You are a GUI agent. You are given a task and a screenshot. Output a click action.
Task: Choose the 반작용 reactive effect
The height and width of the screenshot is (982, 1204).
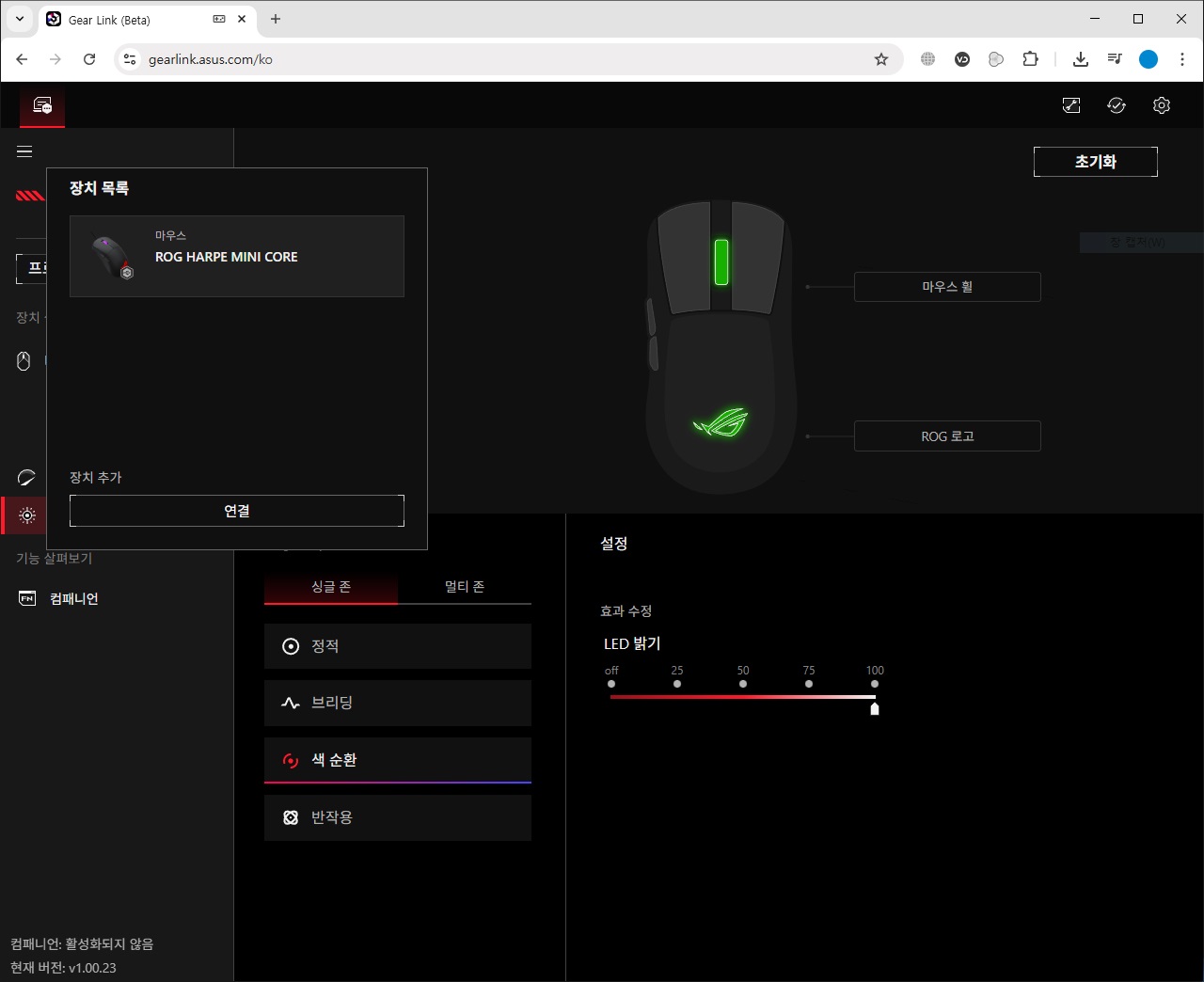[398, 817]
